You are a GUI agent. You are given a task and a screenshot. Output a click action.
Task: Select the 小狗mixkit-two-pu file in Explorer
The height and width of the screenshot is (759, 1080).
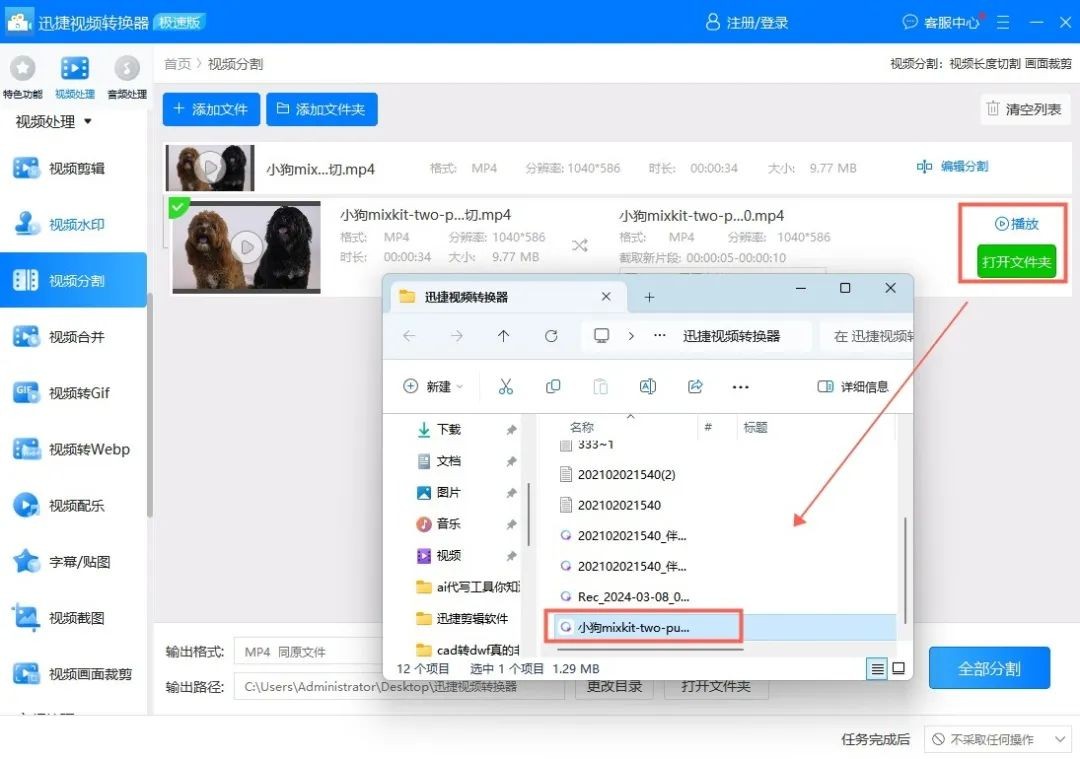(634, 627)
